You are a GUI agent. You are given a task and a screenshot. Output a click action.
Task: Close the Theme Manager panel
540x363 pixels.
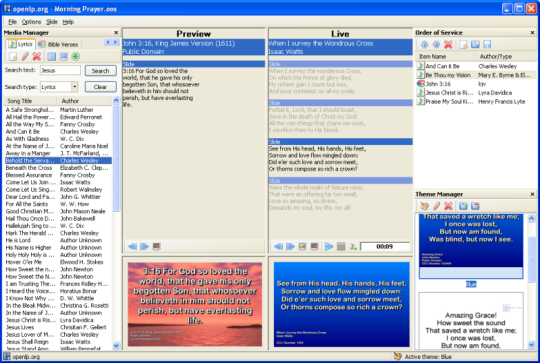[x=532, y=194]
